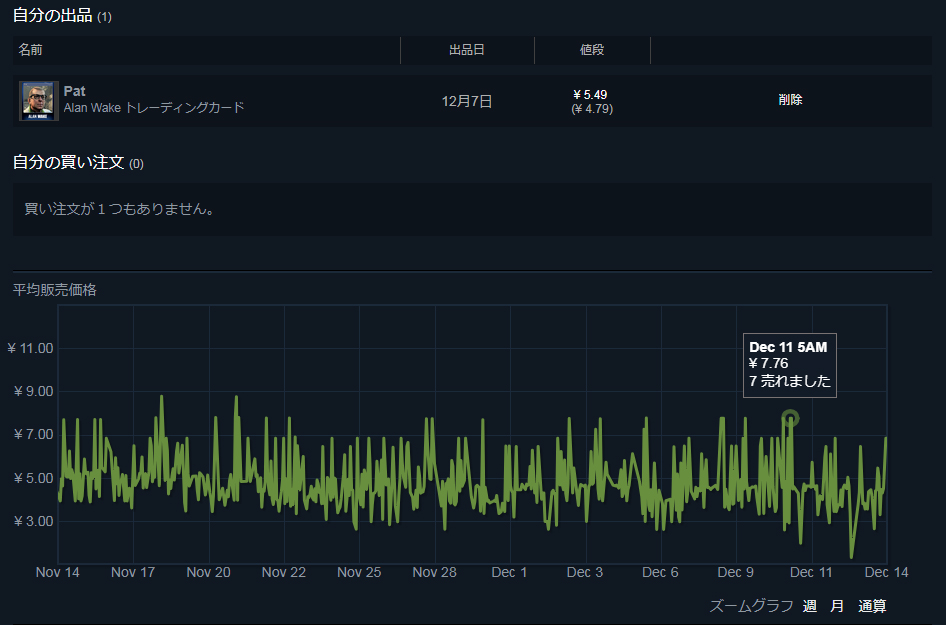Click the Dec 14 axis label
This screenshot has height=625, width=946.
(886, 573)
